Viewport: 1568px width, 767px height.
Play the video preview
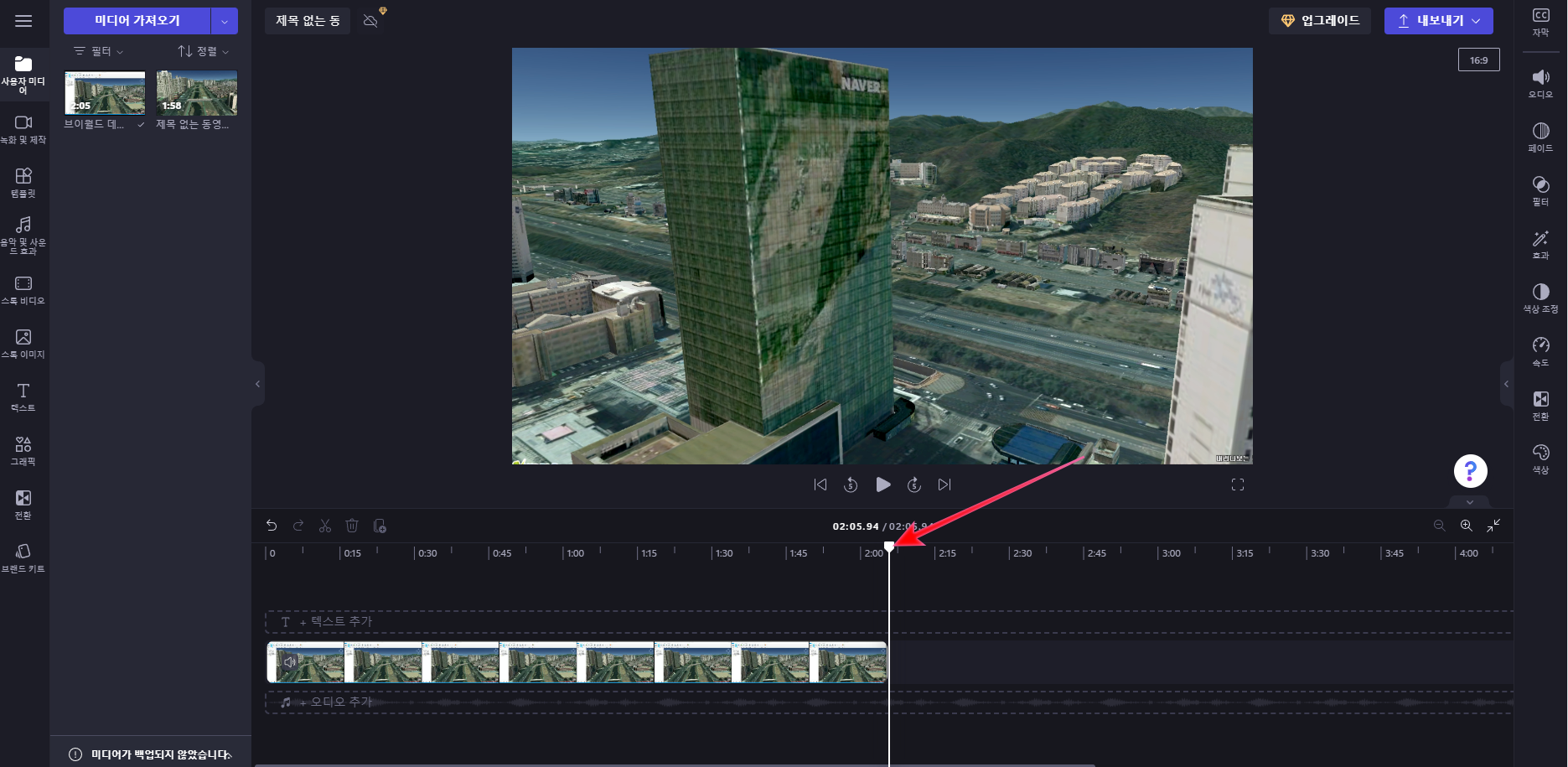pos(882,485)
